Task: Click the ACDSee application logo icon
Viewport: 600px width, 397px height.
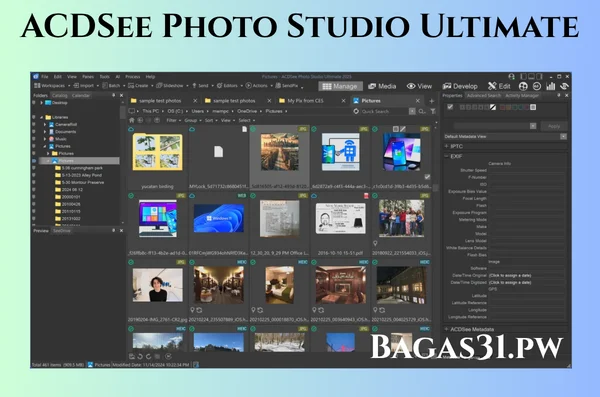Action: [x=36, y=77]
